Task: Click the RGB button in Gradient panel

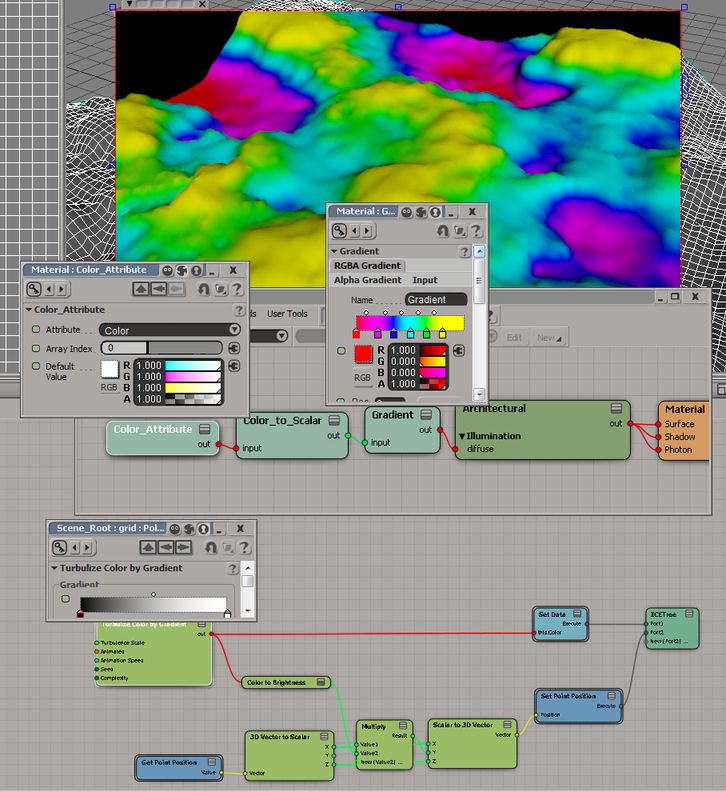Action: pos(362,377)
